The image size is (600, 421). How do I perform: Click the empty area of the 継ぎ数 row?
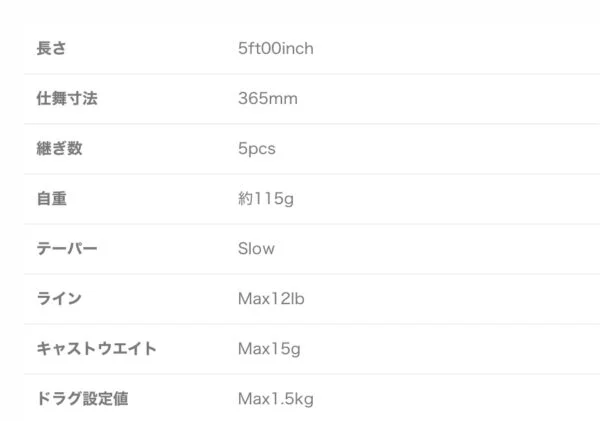(436, 148)
